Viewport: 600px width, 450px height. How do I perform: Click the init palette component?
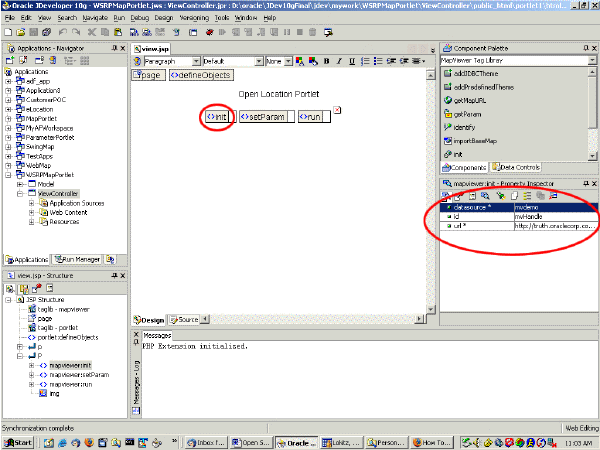click(x=458, y=154)
